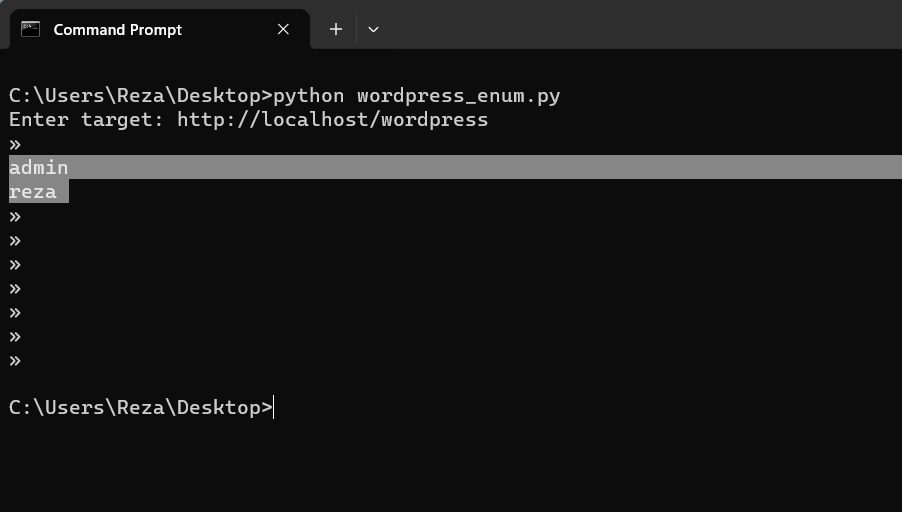Viewport: 902px width, 512px height.
Task: Click the » symbol directly below reza
Action: 15,216
